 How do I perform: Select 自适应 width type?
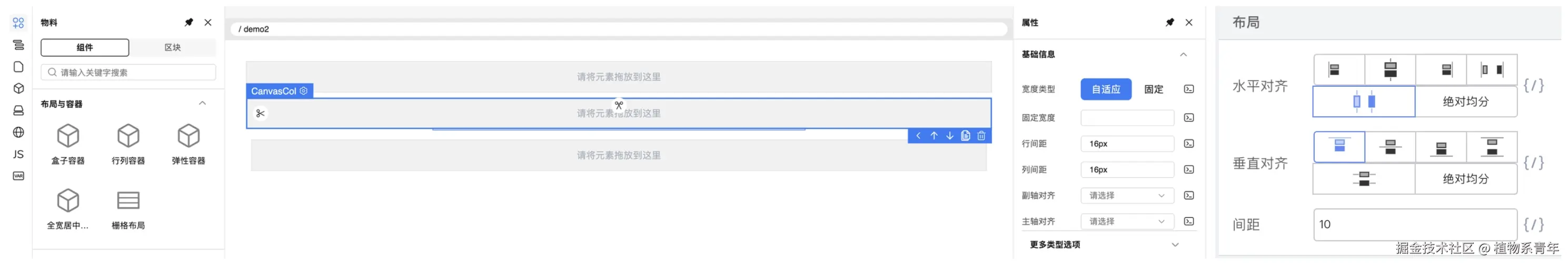[x=1105, y=89]
